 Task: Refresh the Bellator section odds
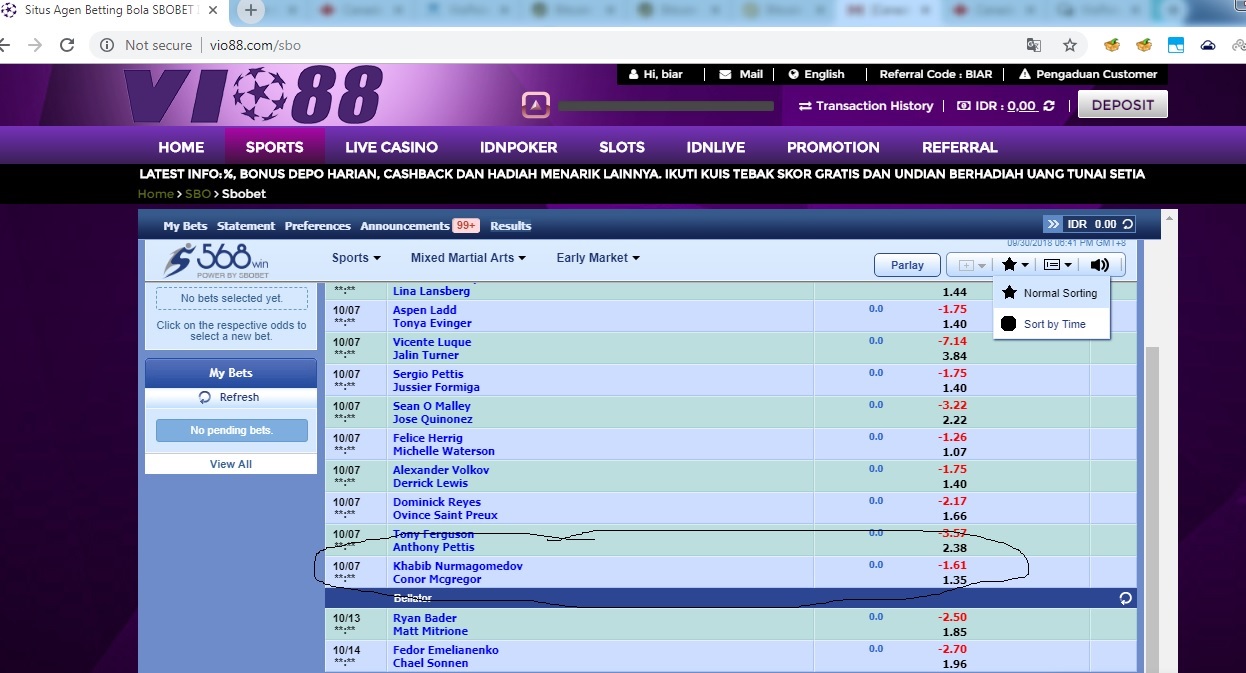(x=1125, y=598)
